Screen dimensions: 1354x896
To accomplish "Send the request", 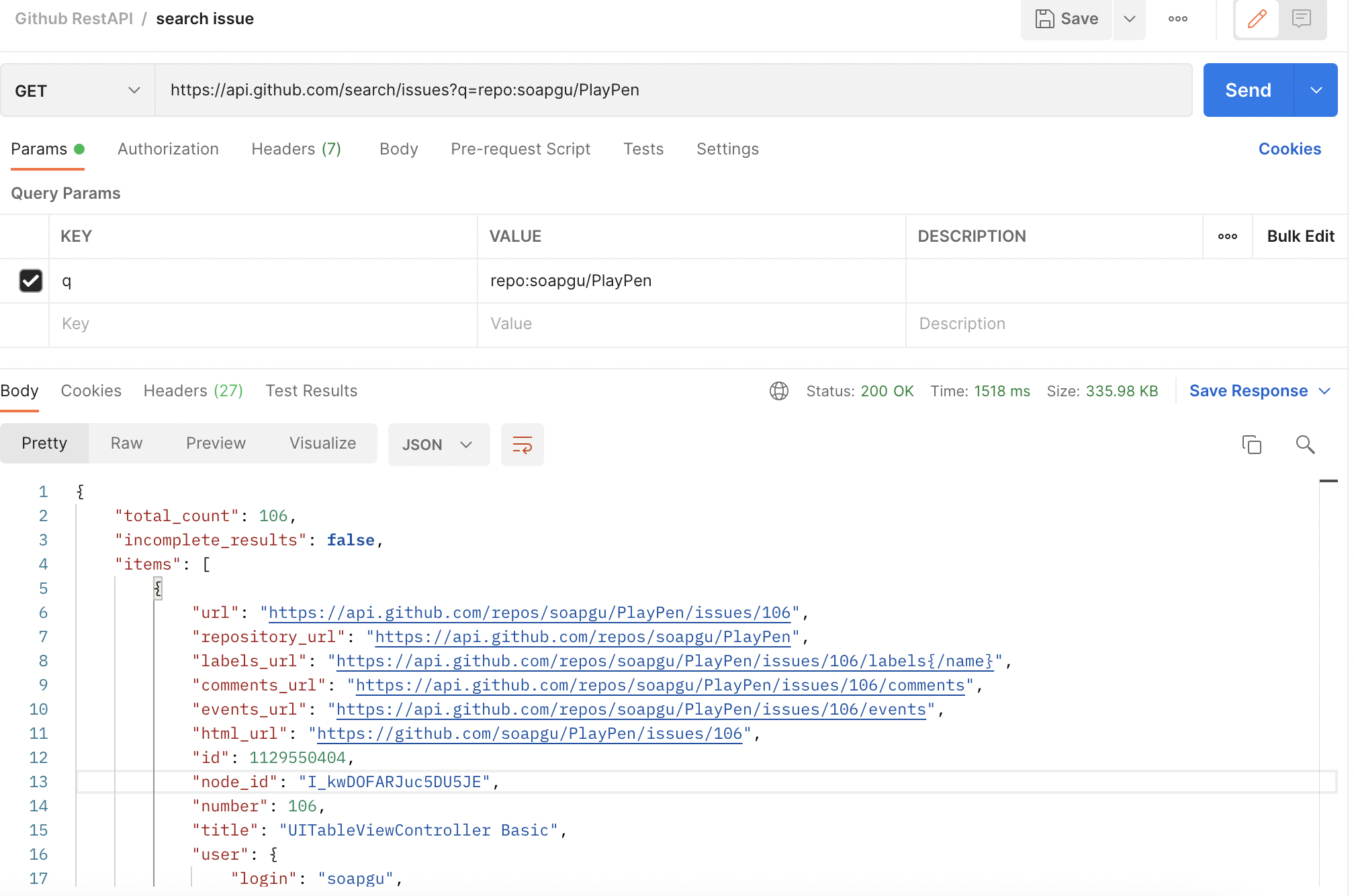I will pyautogui.click(x=1249, y=91).
